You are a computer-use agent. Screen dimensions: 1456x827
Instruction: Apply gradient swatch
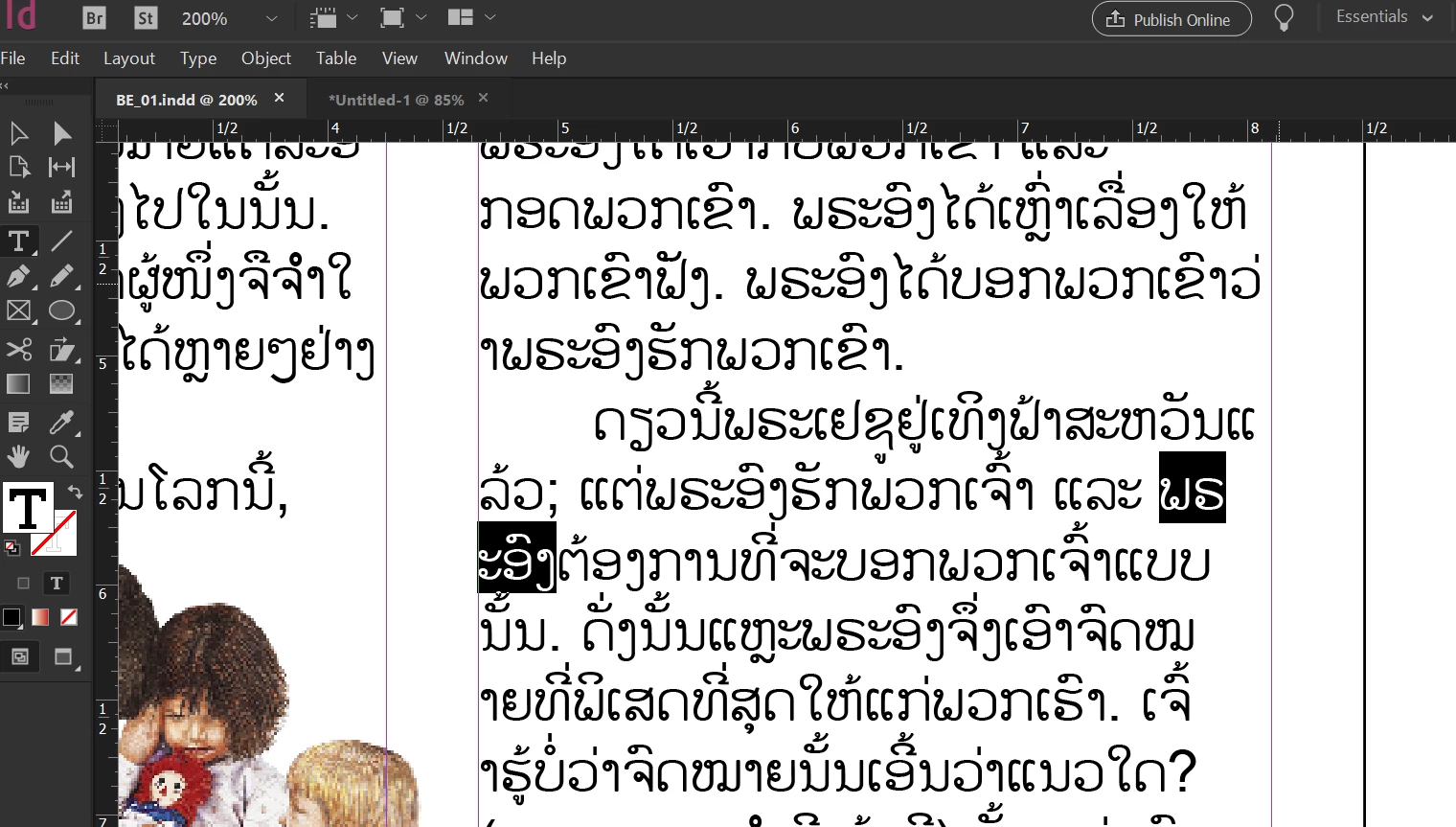click(40, 618)
